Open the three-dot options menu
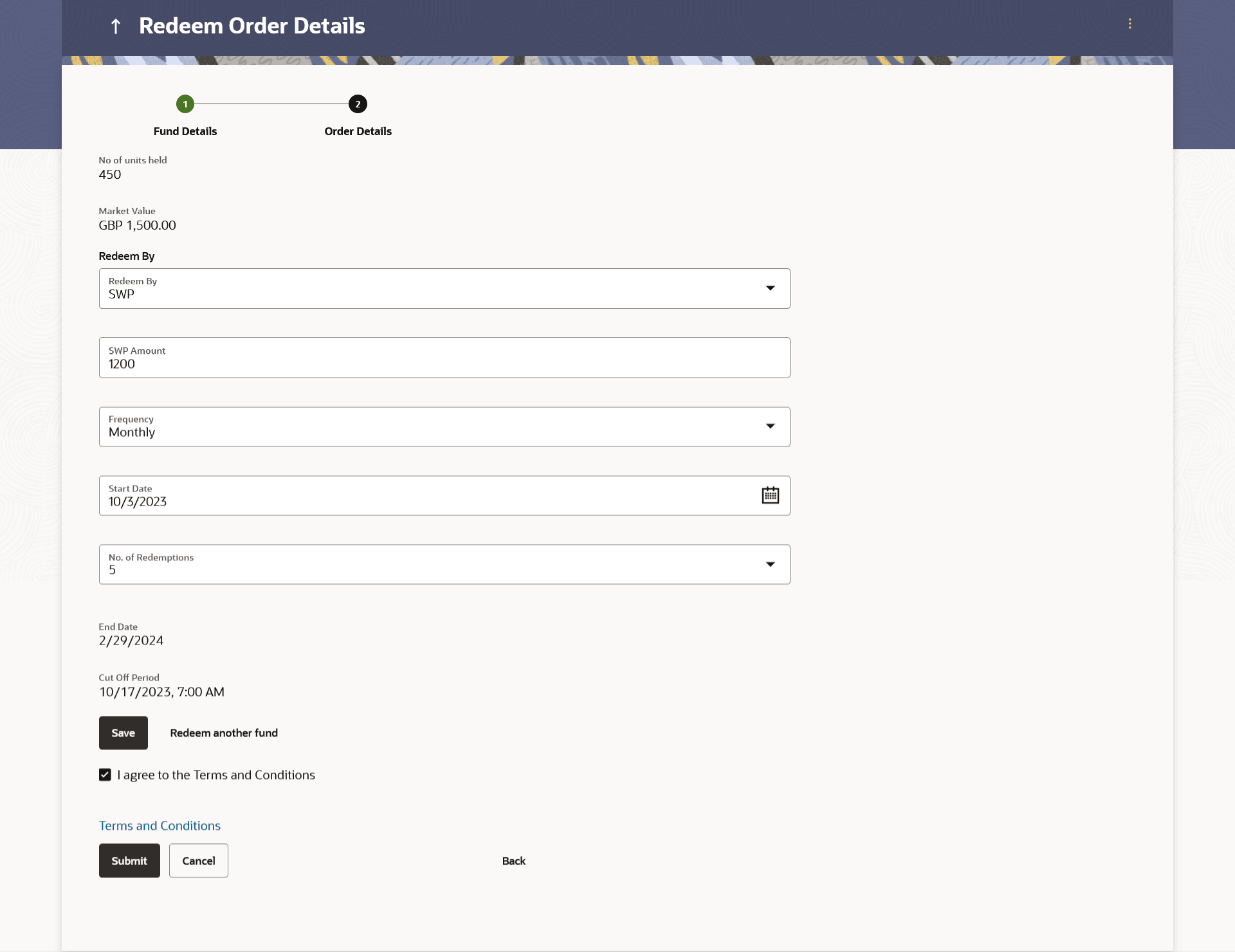The image size is (1235, 952). [1130, 24]
